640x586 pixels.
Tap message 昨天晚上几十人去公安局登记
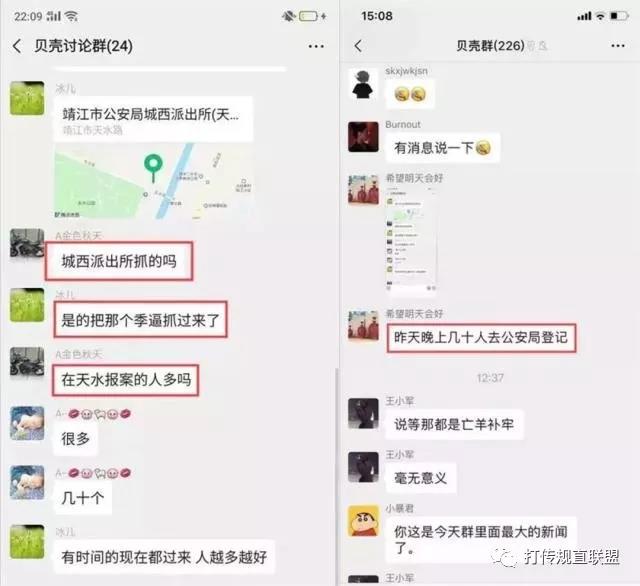tap(481, 338)
